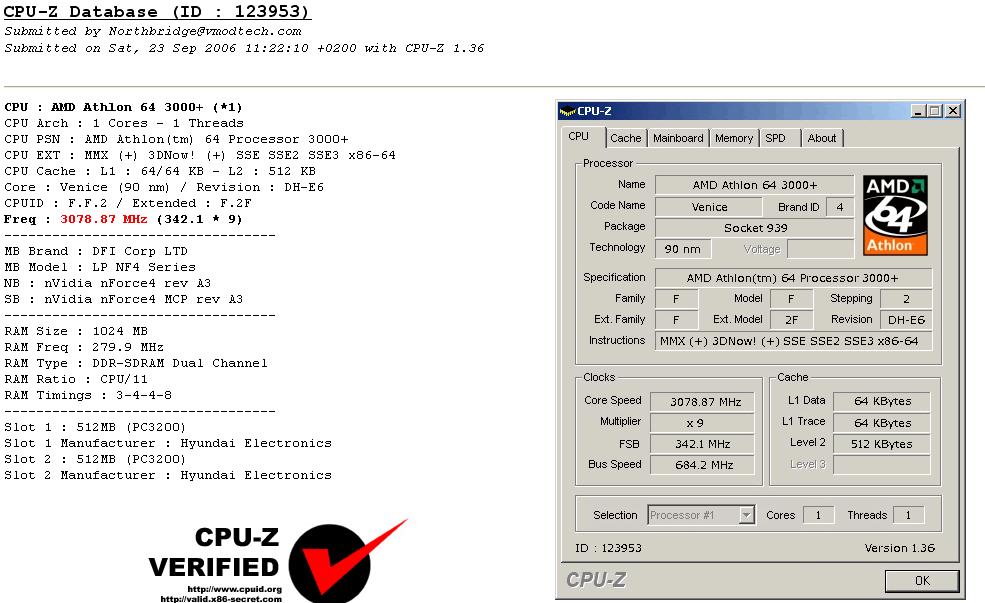Click the CPU Cache L1 64/64 KB line
This screenshot has height=603, width=985.
click(160, 171)
